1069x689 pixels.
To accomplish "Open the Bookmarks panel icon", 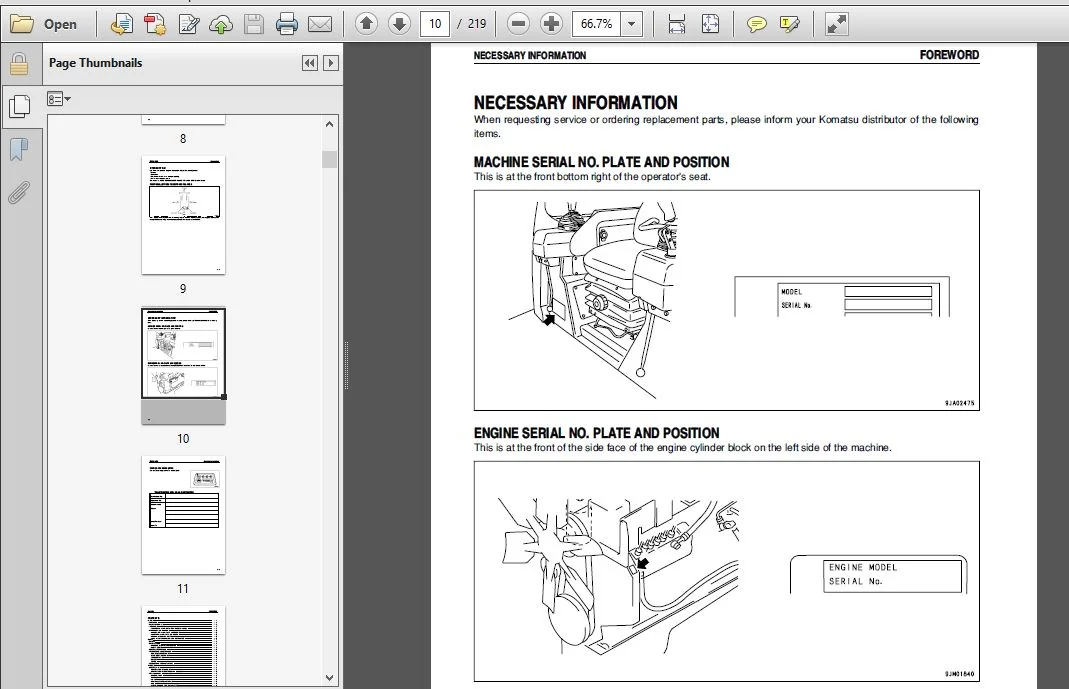I will (19, 149).
